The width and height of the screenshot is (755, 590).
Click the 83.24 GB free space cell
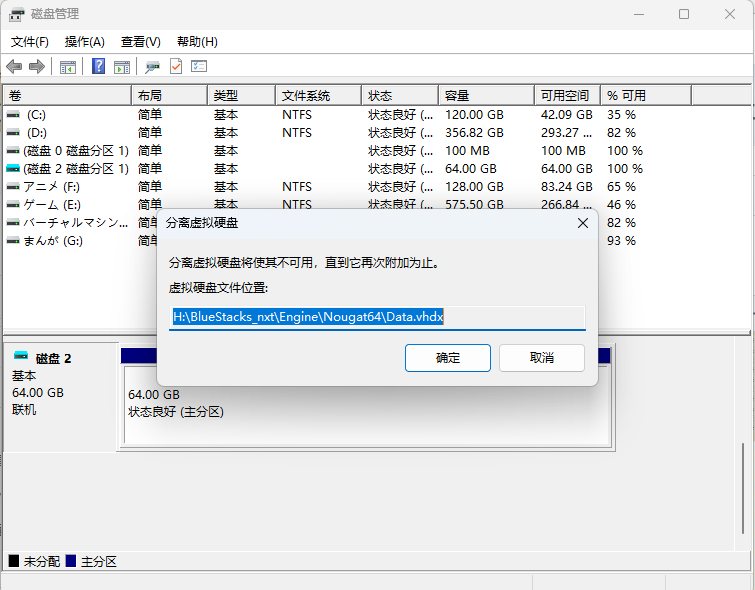pos(566,187)
